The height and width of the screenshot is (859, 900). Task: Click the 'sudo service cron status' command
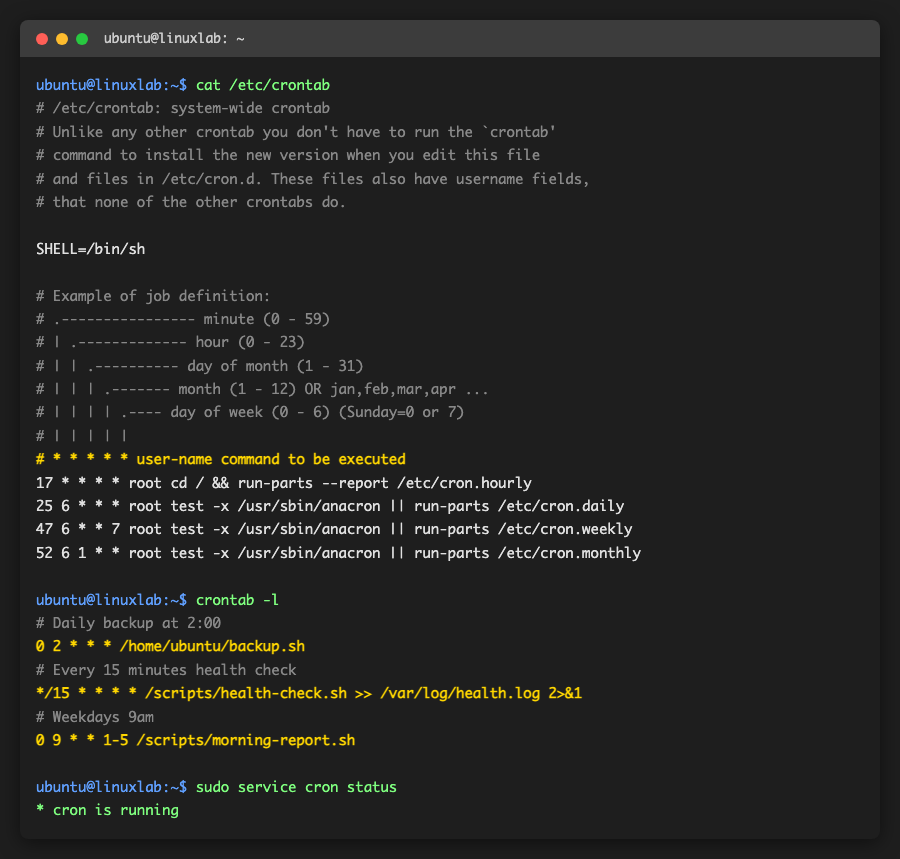296,787
